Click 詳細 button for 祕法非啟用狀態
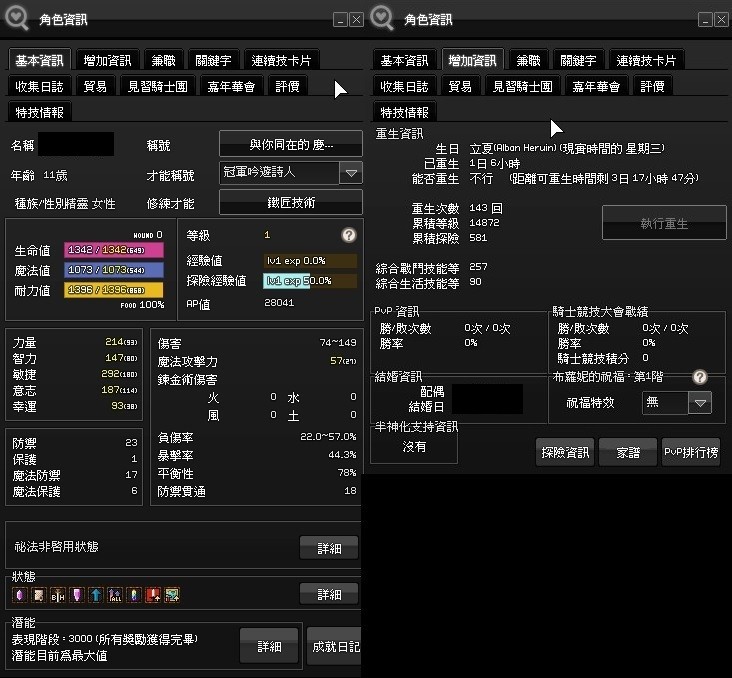732x678 pixels. tap(329, 548)
